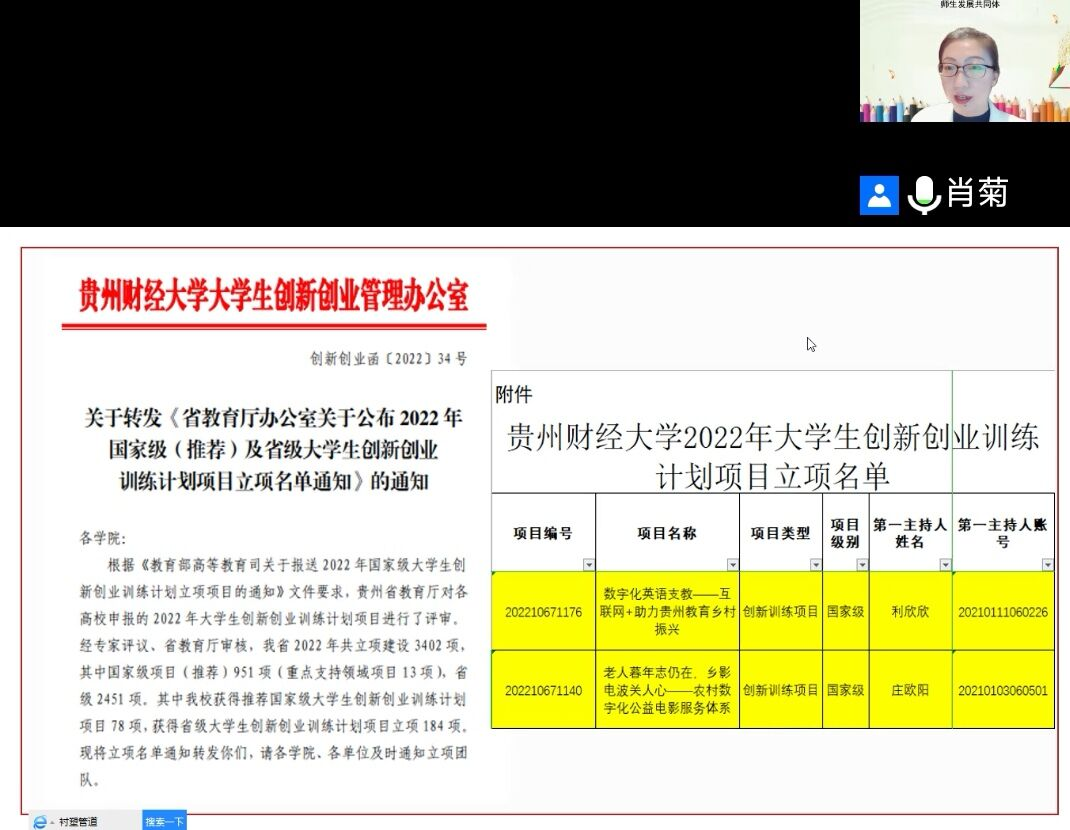
Task: Click the Internet Explorer icon at bottom left
Action: (40, 822)
